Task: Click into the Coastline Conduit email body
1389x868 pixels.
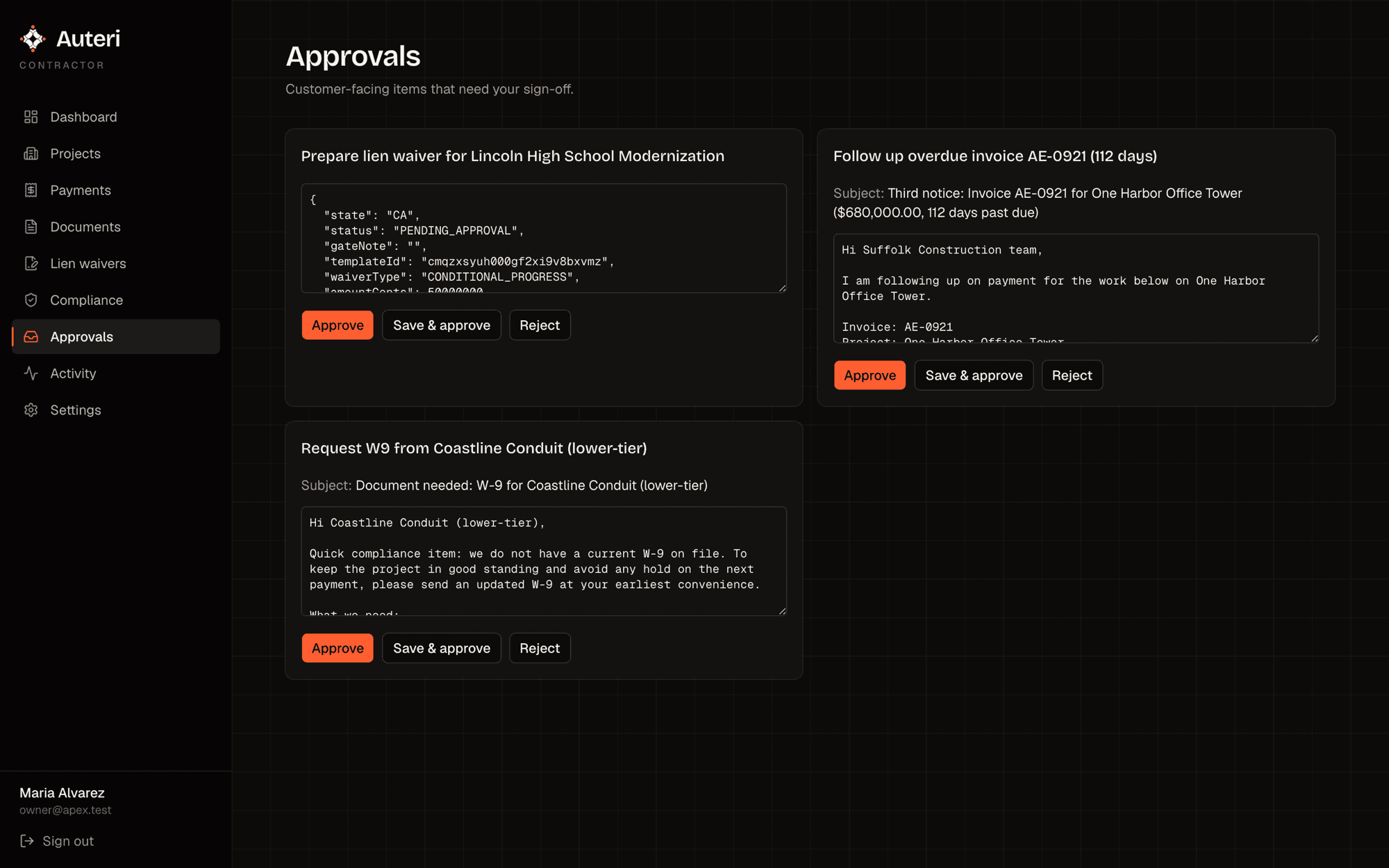Action: click(544, 561)
